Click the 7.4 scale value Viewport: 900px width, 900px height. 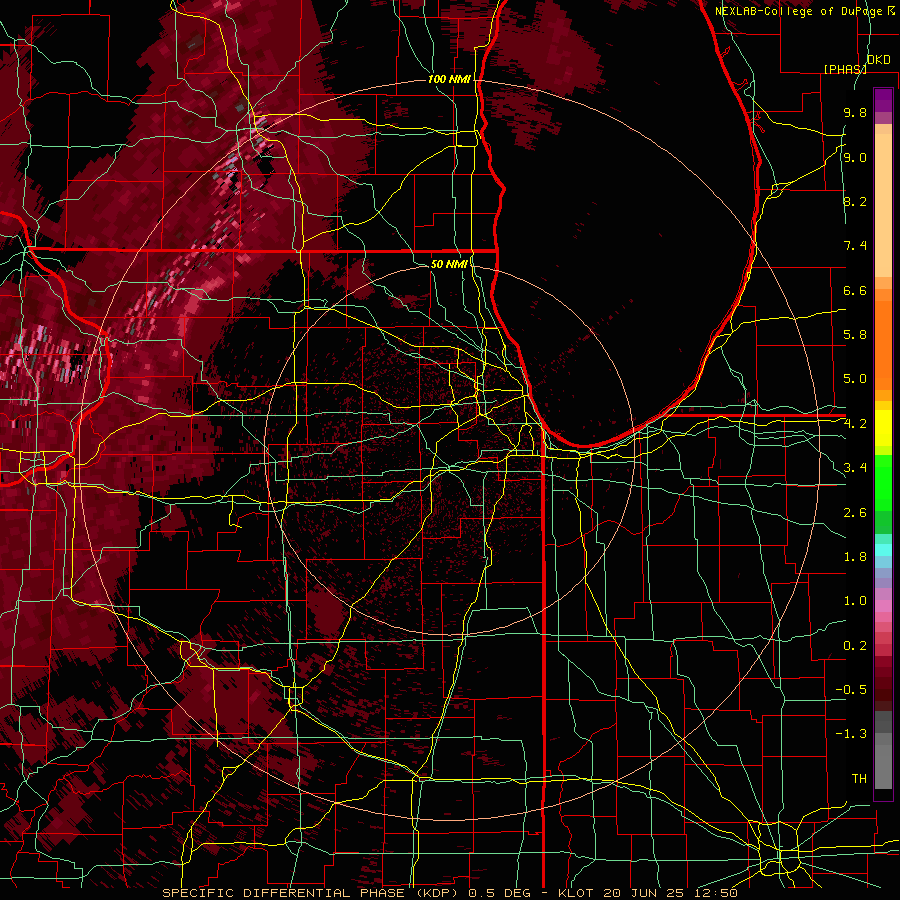point(855,246)
